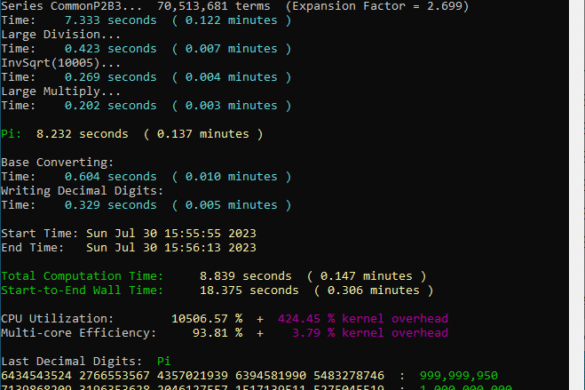Click the start timestamp '15:55:55 2023'
Screen dimensions: 585x390
210,234
